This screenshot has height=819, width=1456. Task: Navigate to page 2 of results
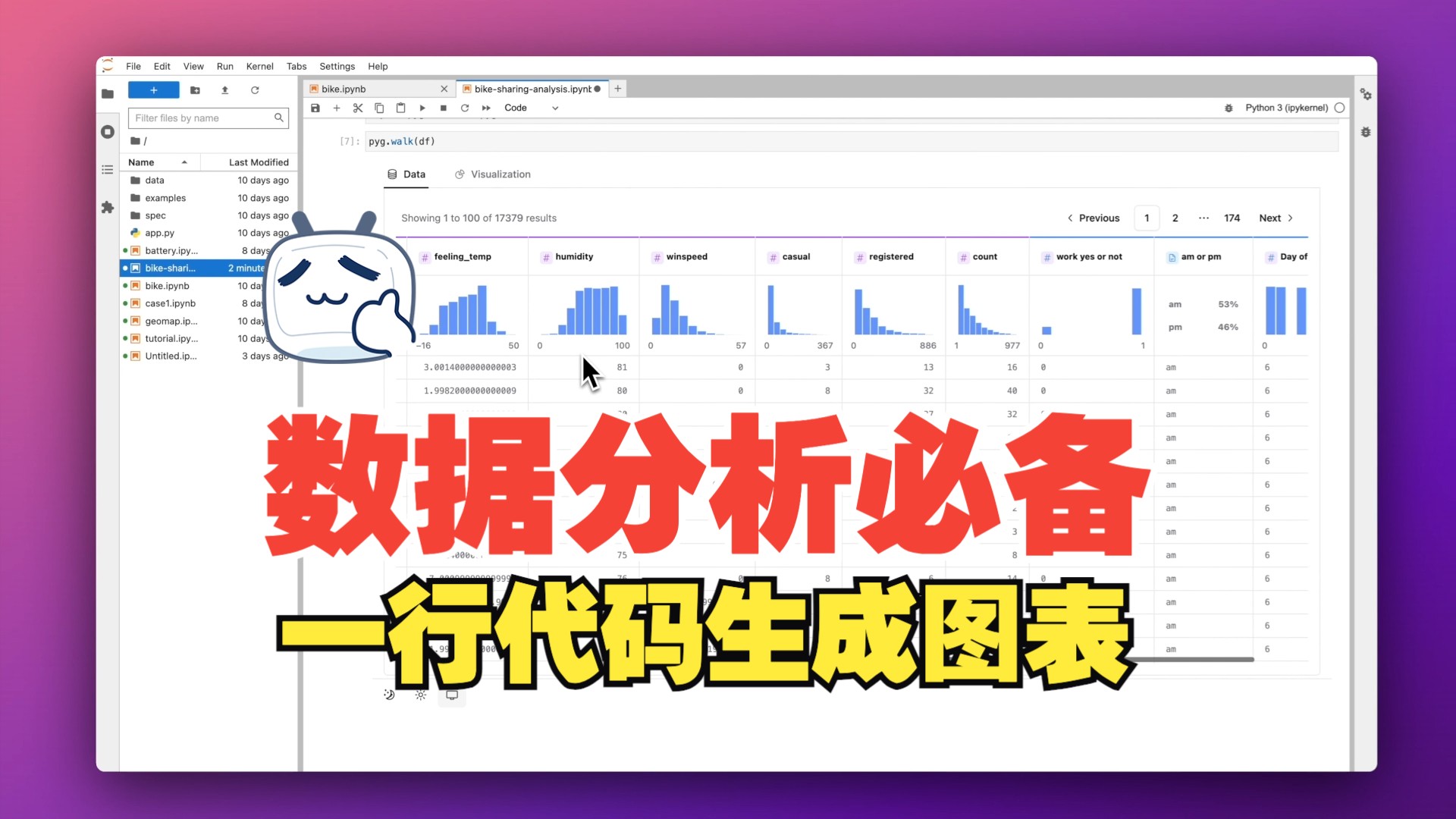click(1175, 217)
